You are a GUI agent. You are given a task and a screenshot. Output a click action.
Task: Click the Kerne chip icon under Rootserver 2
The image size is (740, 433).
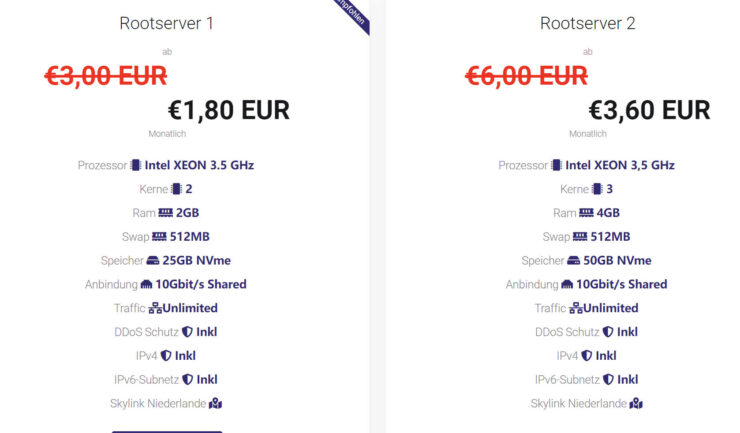(x=597, y=189)
